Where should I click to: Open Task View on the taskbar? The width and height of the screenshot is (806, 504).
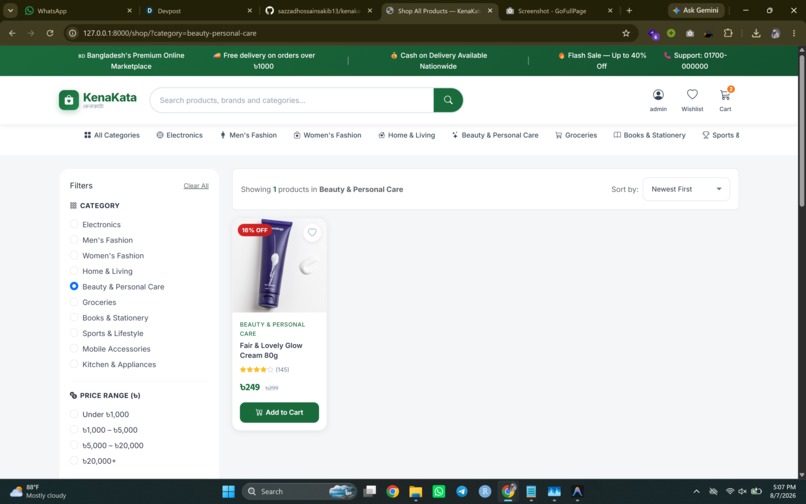[369, 491]
